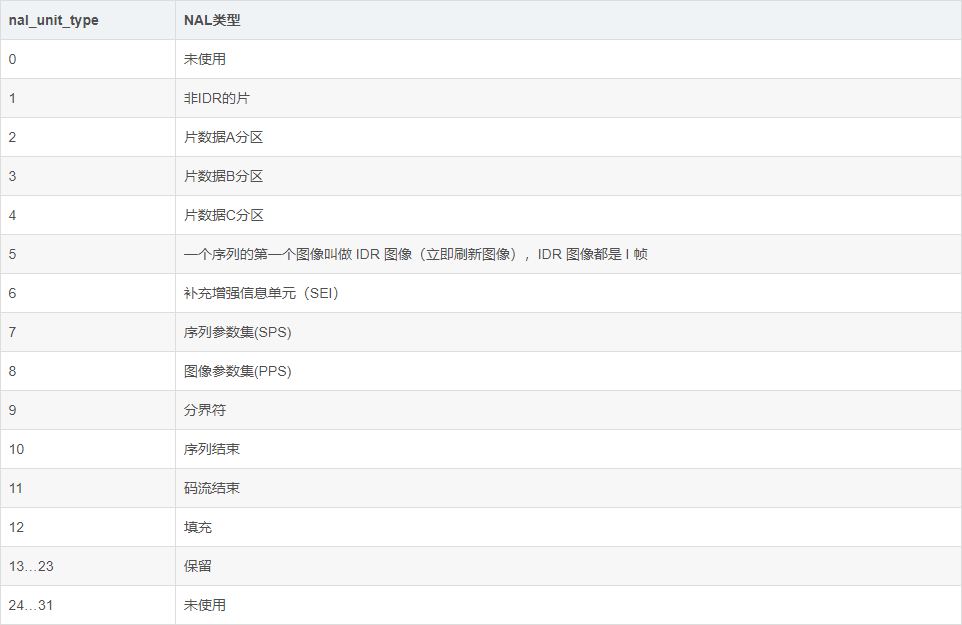
Task: Select the 码流结束 cell
Action: click(569, 488)
